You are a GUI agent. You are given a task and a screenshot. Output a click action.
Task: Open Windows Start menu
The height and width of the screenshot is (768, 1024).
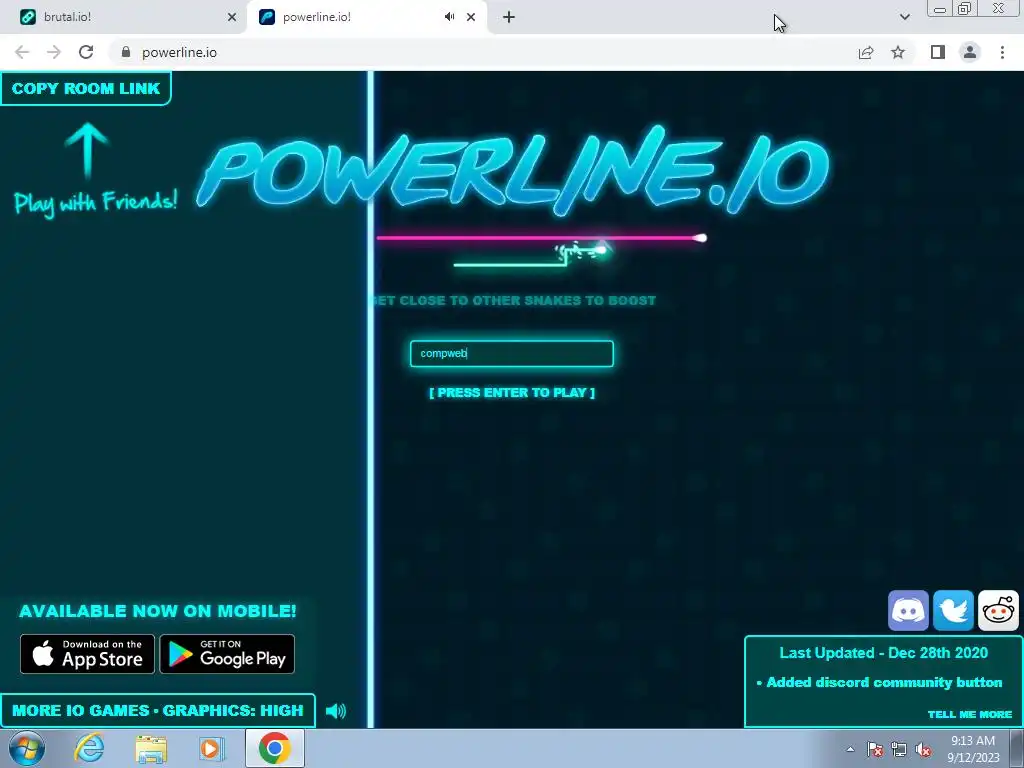coord(27,748)
